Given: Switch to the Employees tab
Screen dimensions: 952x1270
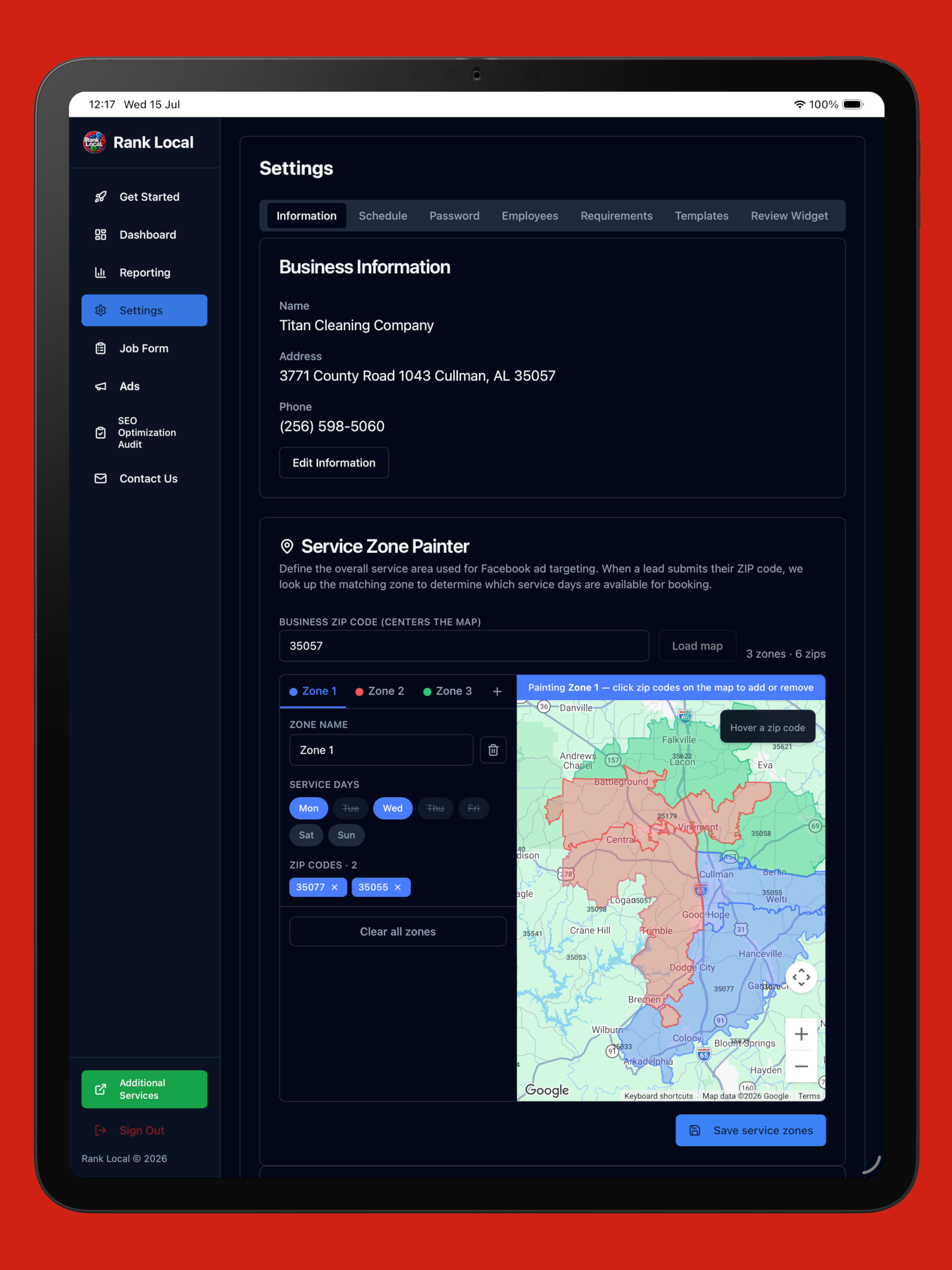Looking at the screenshot, I should (x=530, y=216).
